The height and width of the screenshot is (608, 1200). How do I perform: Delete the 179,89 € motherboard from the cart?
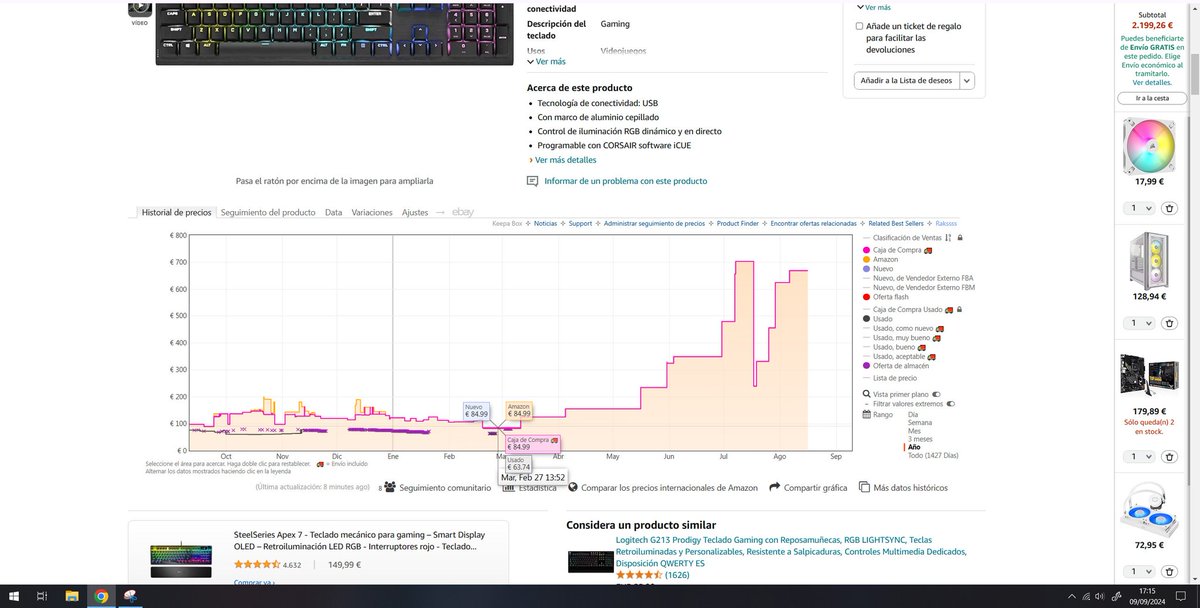pyautogui.click(x=1169, y=456)
